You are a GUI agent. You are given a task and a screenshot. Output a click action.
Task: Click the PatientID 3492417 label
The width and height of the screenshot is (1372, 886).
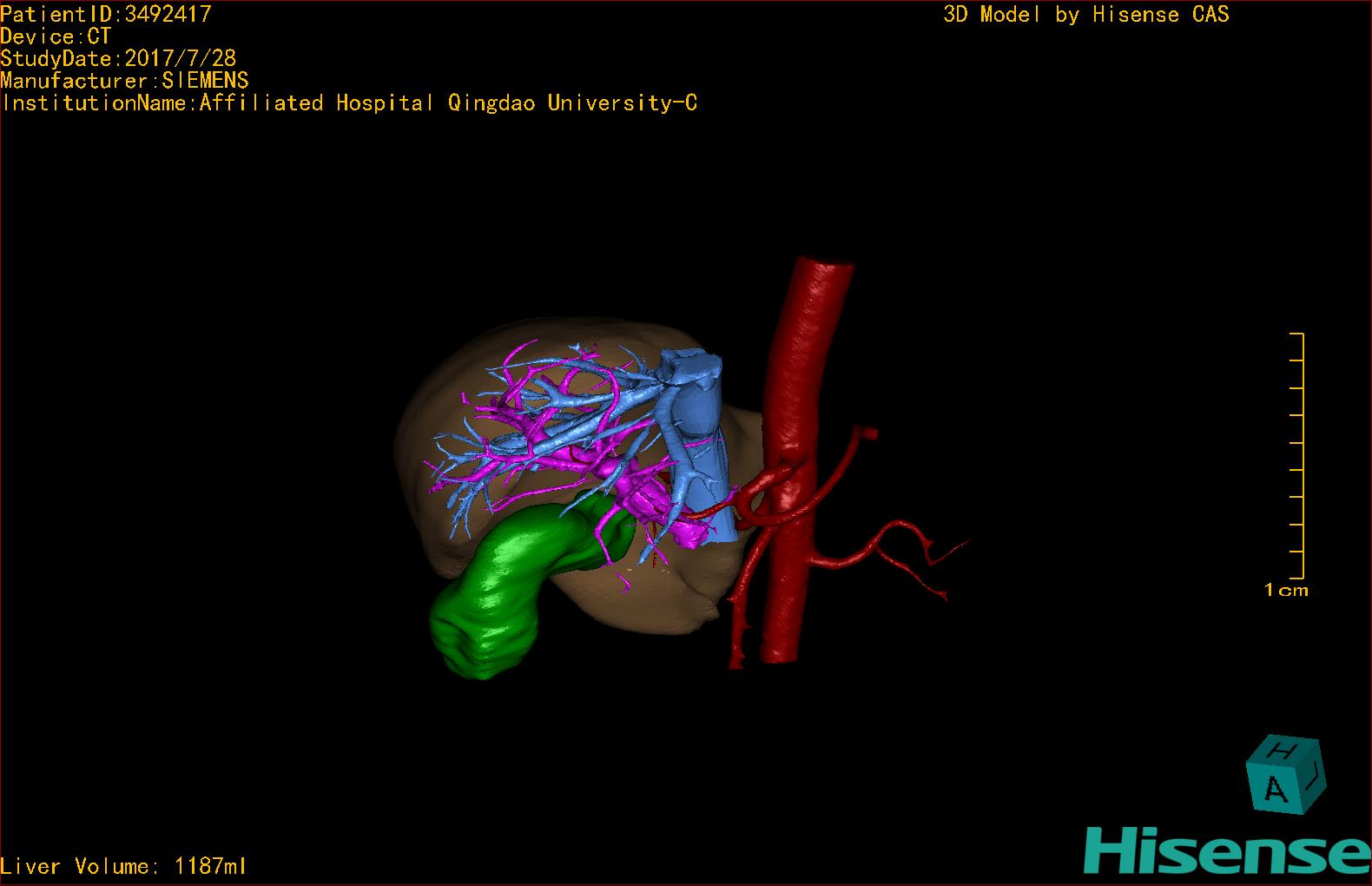[x=106, y=14]
